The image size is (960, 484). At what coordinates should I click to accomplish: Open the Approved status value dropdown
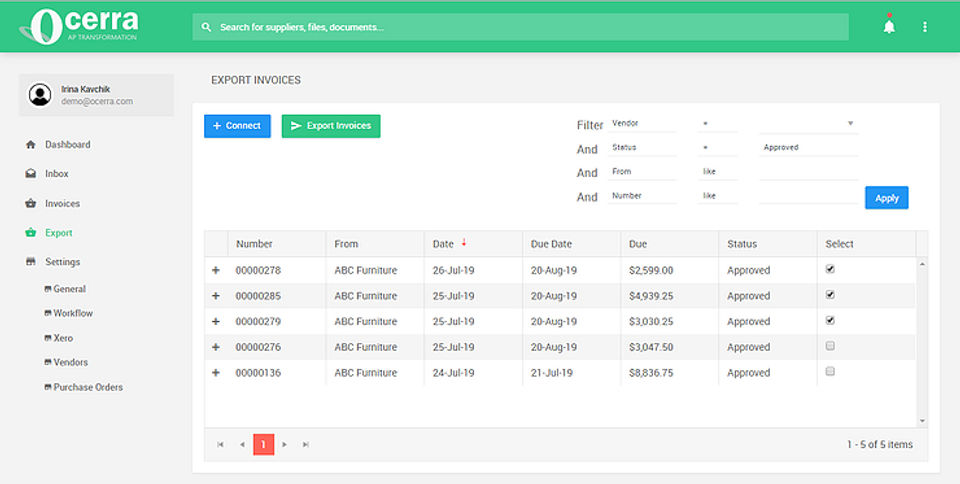(x=809, y=147)
